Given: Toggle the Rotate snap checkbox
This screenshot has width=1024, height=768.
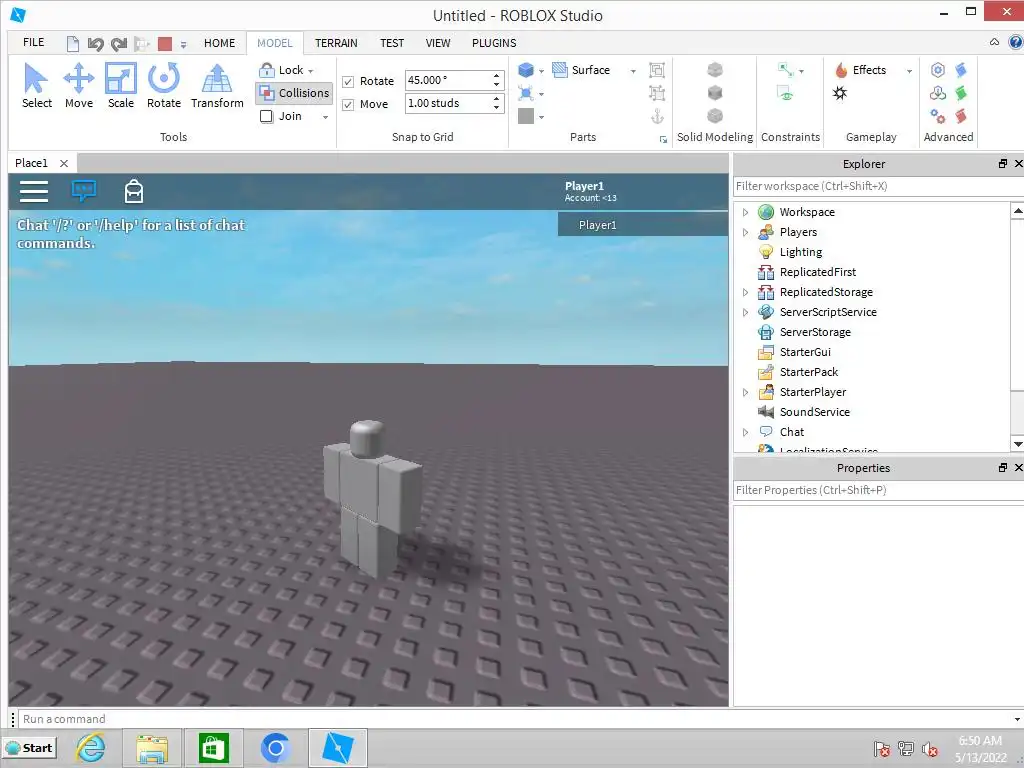Looking at the screenshot, I should pyautogui.click(x=348, y=82).
